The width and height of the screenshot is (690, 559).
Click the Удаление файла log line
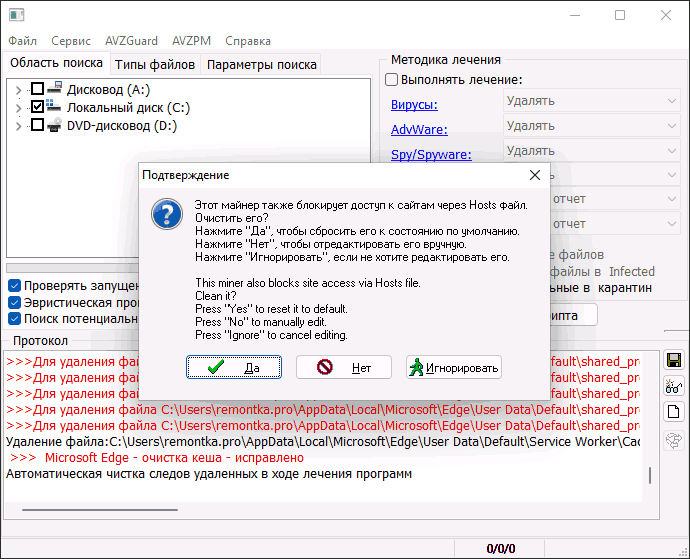323,442
